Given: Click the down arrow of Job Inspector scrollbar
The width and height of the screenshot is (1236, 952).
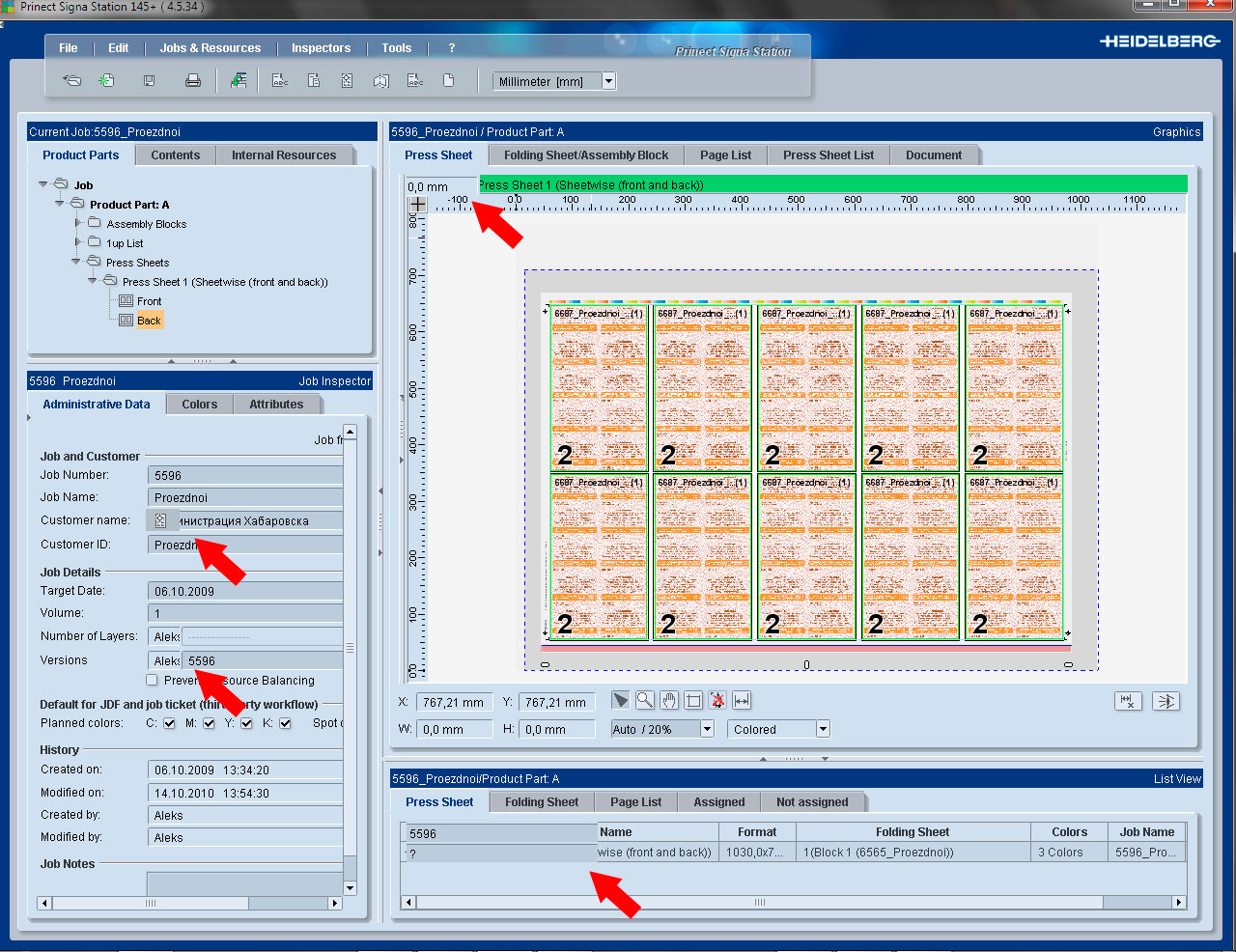Looking at the screenshot, I should (x=350, y=887).
